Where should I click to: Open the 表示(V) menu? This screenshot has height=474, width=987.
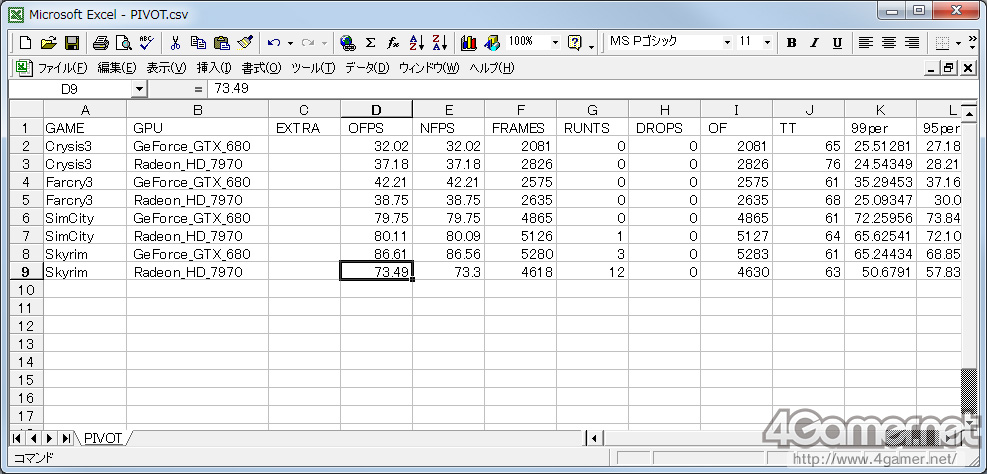[x=166, y=68]
